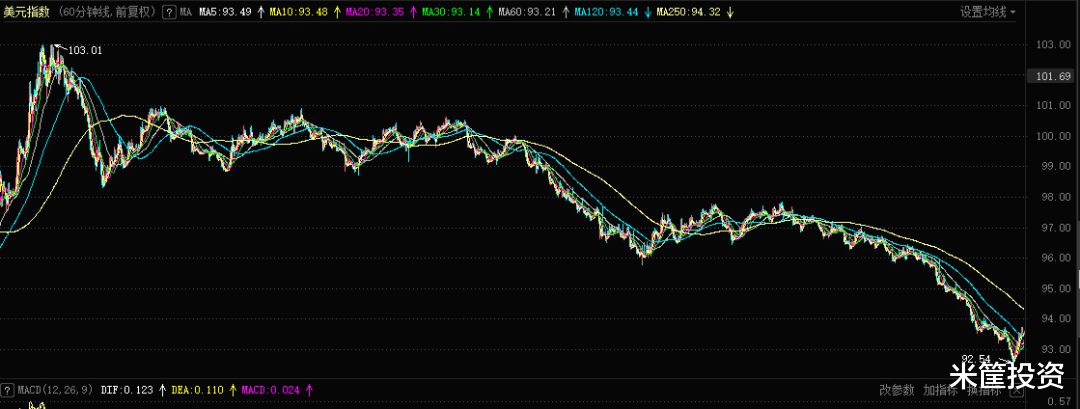Image resolution: width=1080 pixels, height=409 pixels.
Task: Close the MACD indicator panel
Action: point(1016,390)
